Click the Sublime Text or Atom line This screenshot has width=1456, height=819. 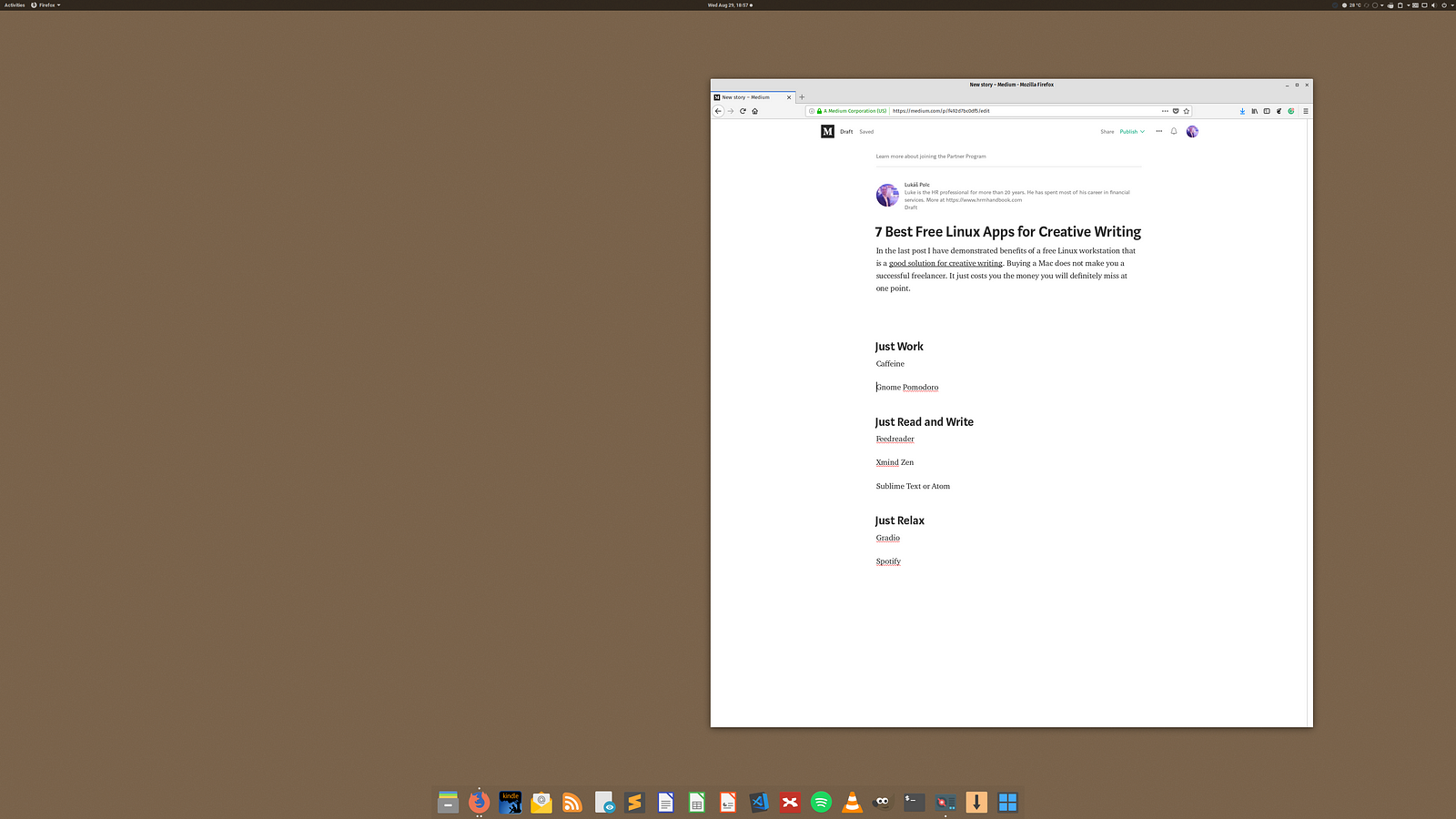point(913,487)
